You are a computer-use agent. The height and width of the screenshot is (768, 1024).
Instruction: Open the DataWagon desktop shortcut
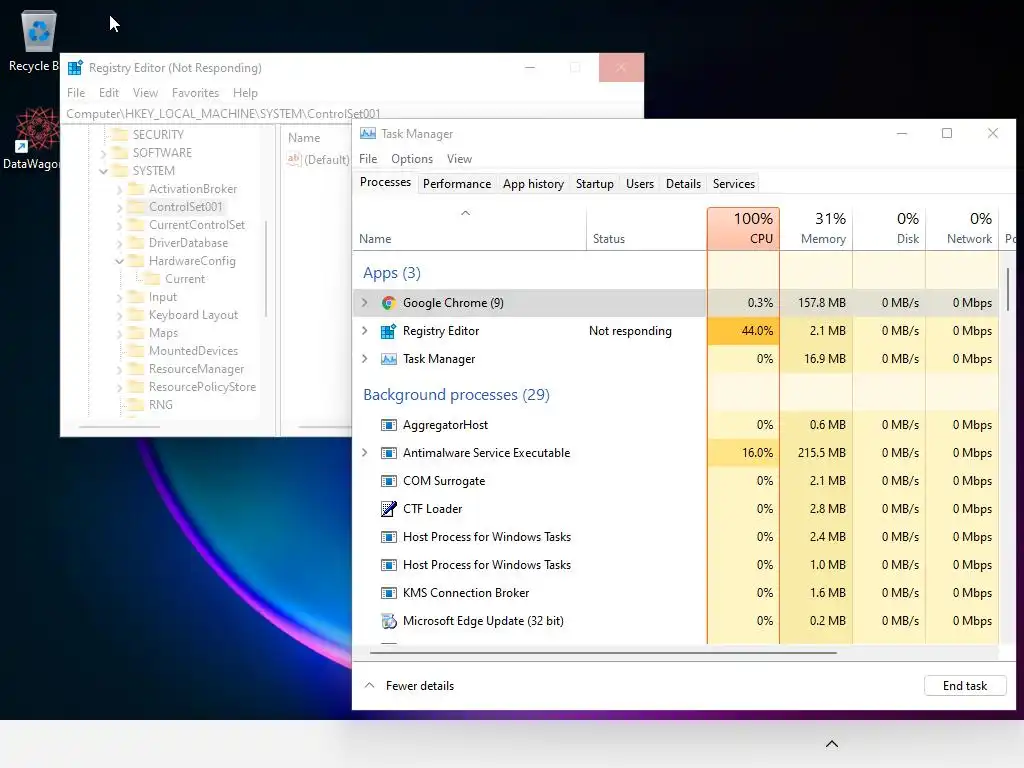click(x=36, y=129)
